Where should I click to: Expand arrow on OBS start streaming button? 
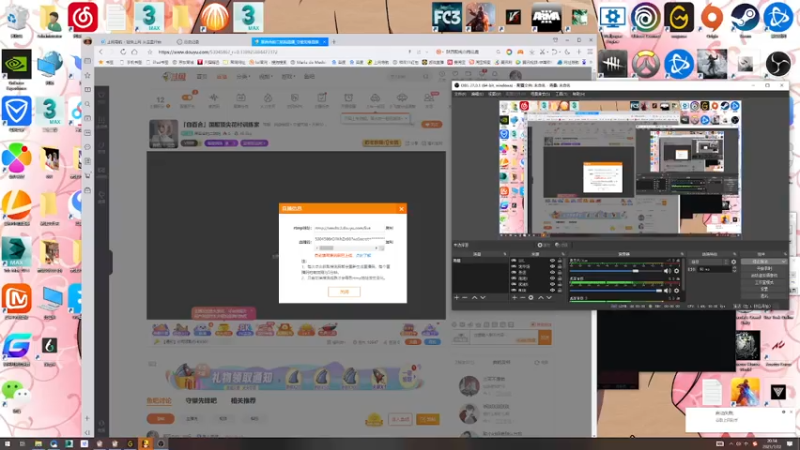[783, 262]
